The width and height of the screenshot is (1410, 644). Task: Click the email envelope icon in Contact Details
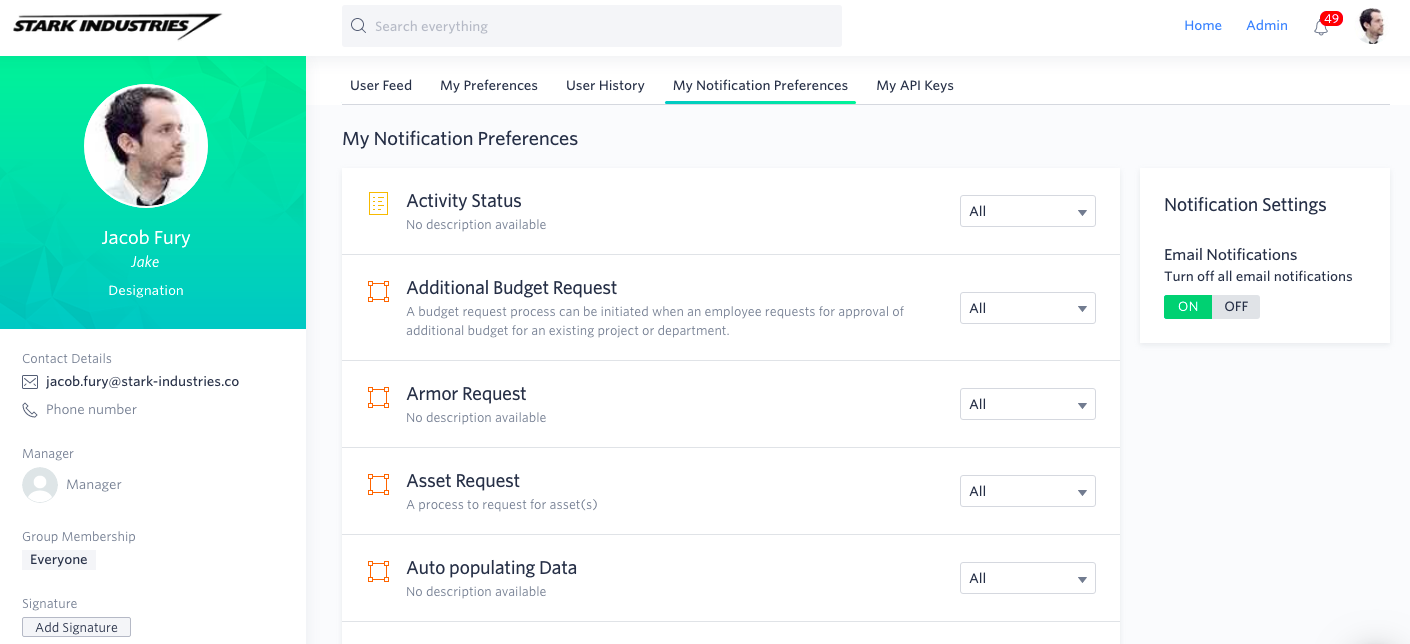pos(30,382)
